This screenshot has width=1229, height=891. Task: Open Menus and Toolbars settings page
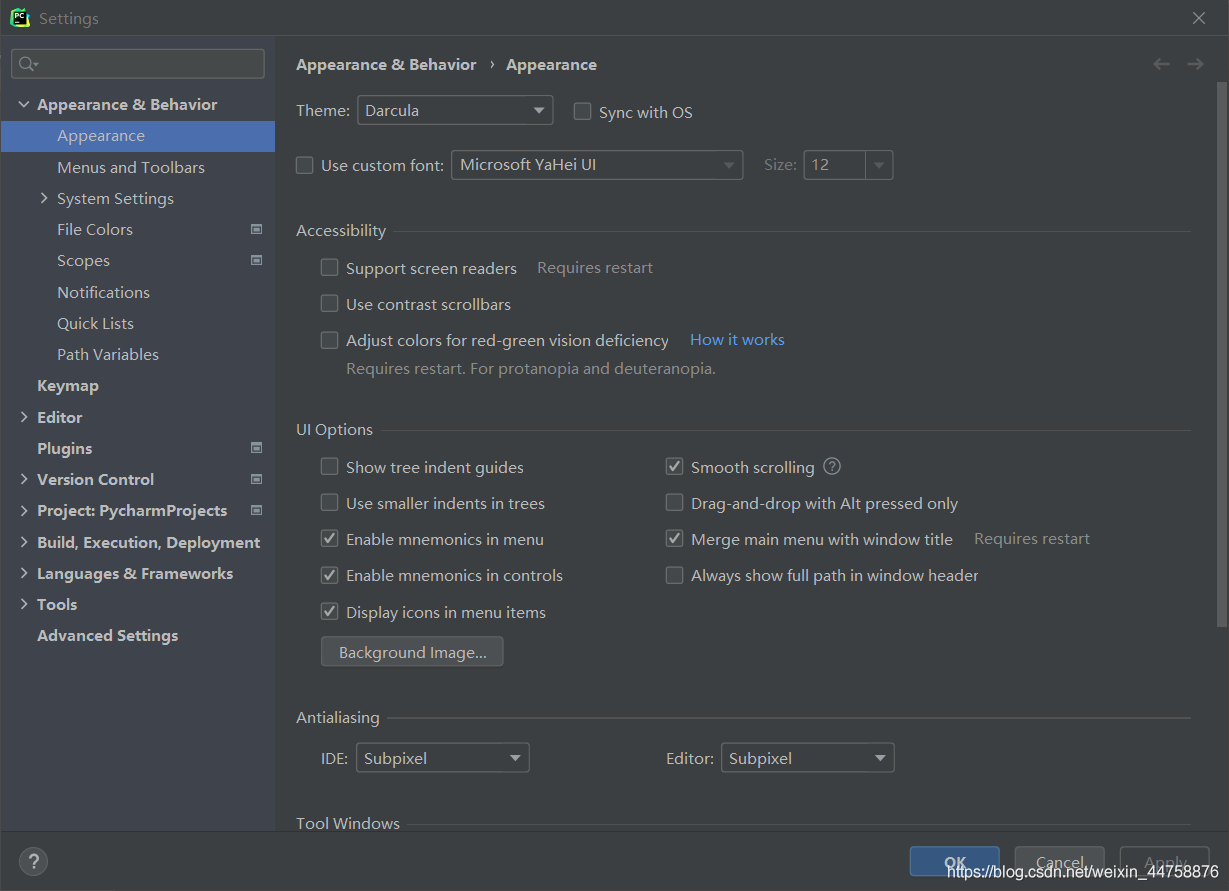131,167
